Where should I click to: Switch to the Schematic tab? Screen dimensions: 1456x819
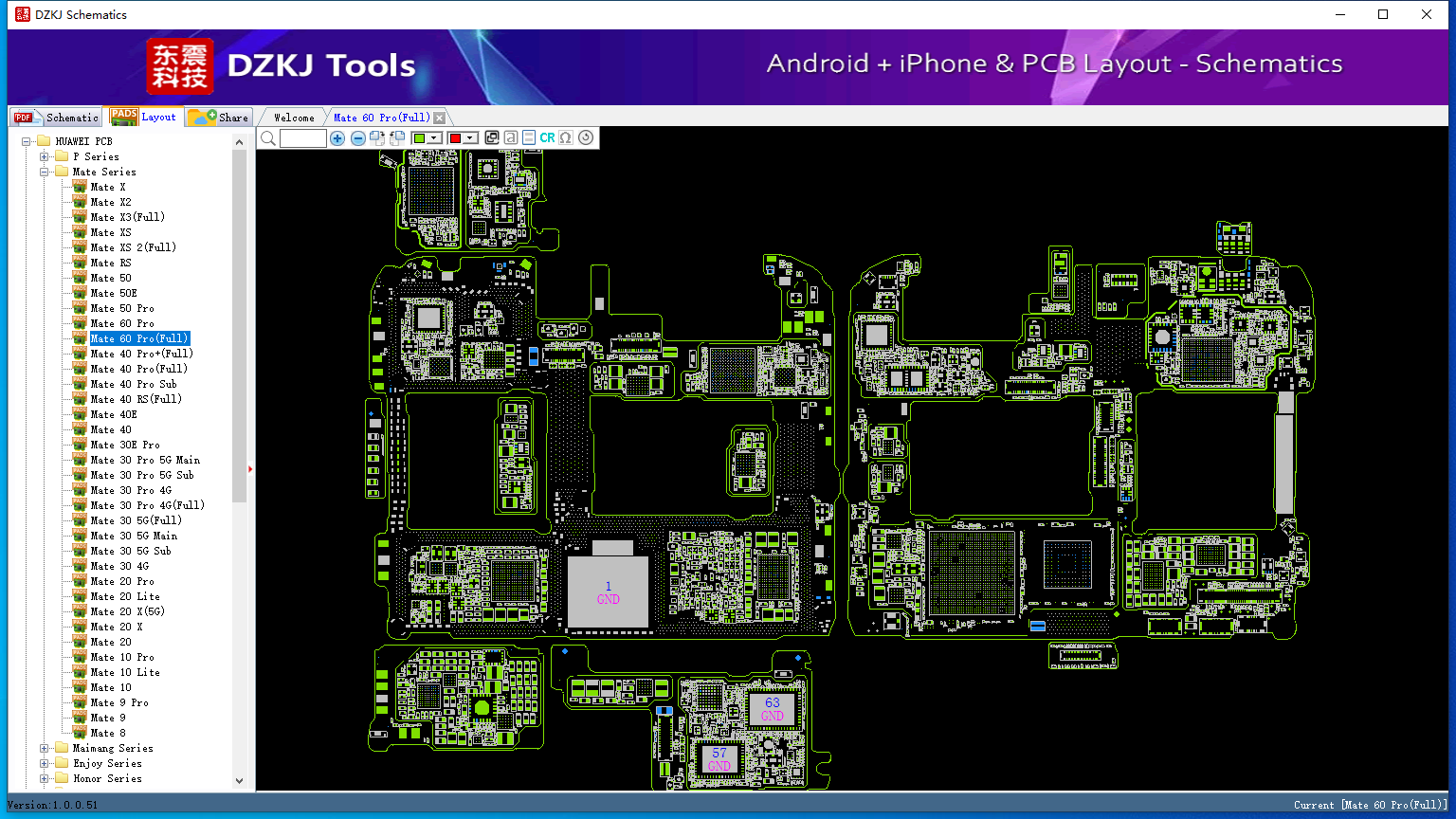click(x=56, y=118)
